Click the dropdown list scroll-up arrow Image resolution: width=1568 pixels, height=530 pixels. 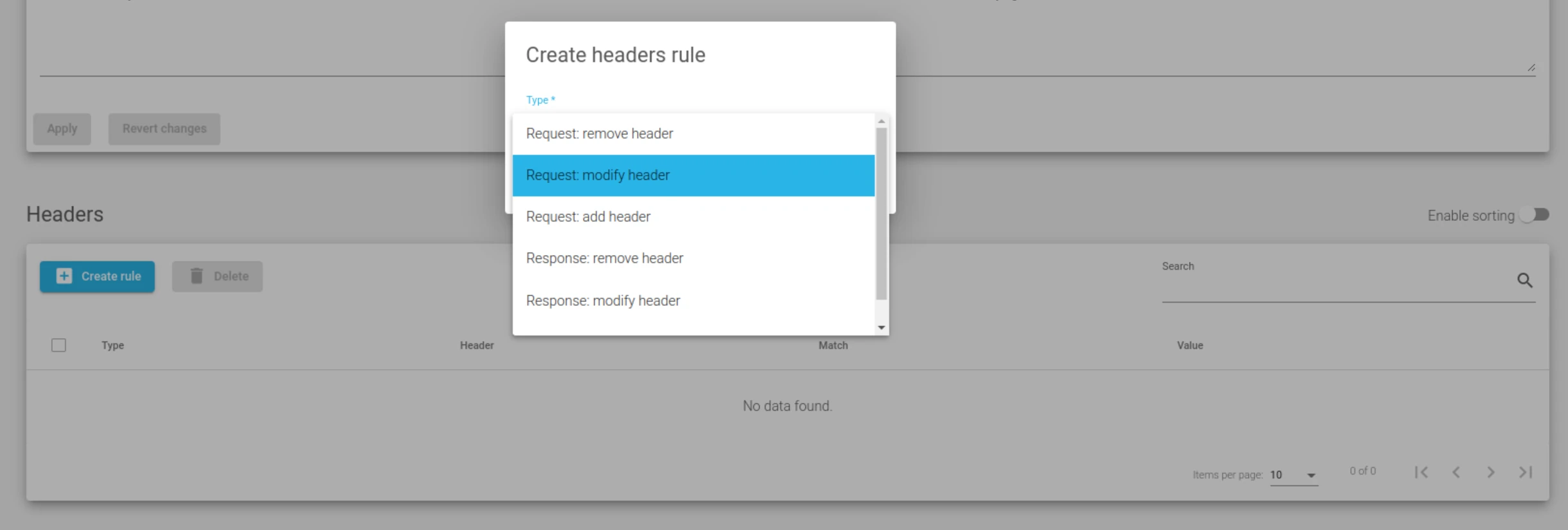(x=881, y=121)
